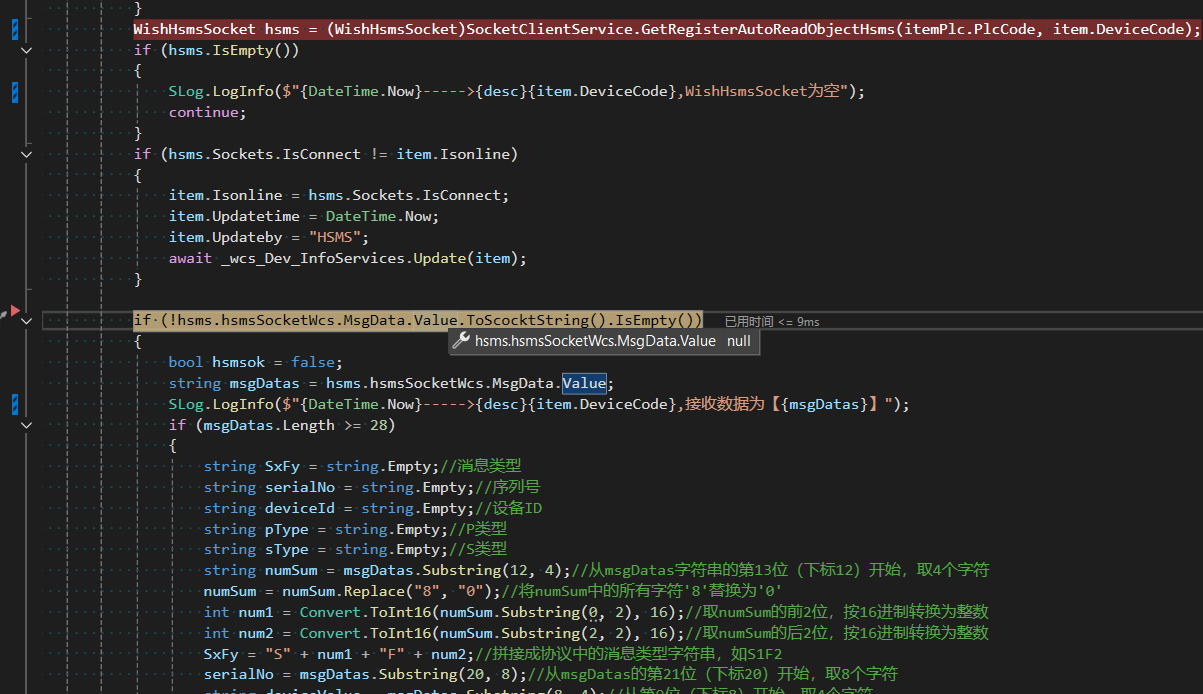
Task: Click the '//序列号' comment
Action: click(x=508, y=487)
